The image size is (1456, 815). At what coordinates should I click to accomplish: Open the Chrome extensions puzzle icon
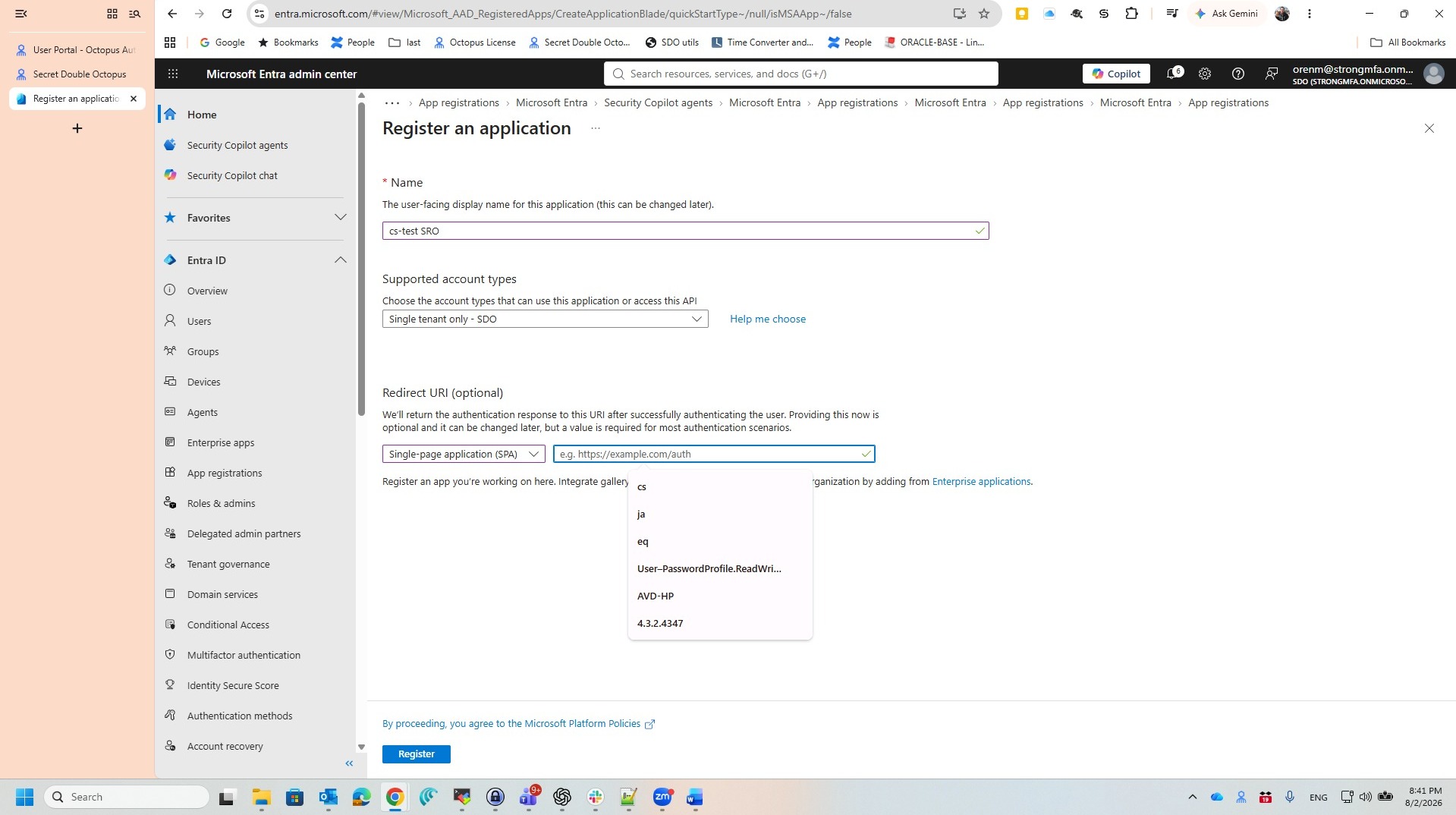1131,14
